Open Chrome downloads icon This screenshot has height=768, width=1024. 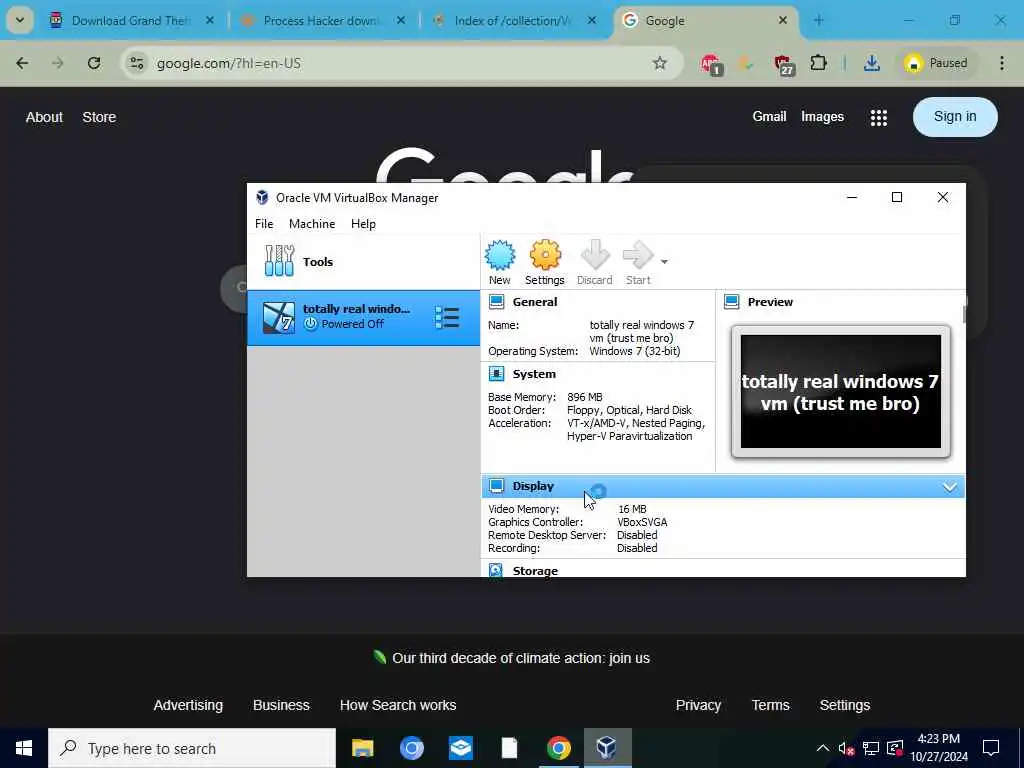(871, 63)
